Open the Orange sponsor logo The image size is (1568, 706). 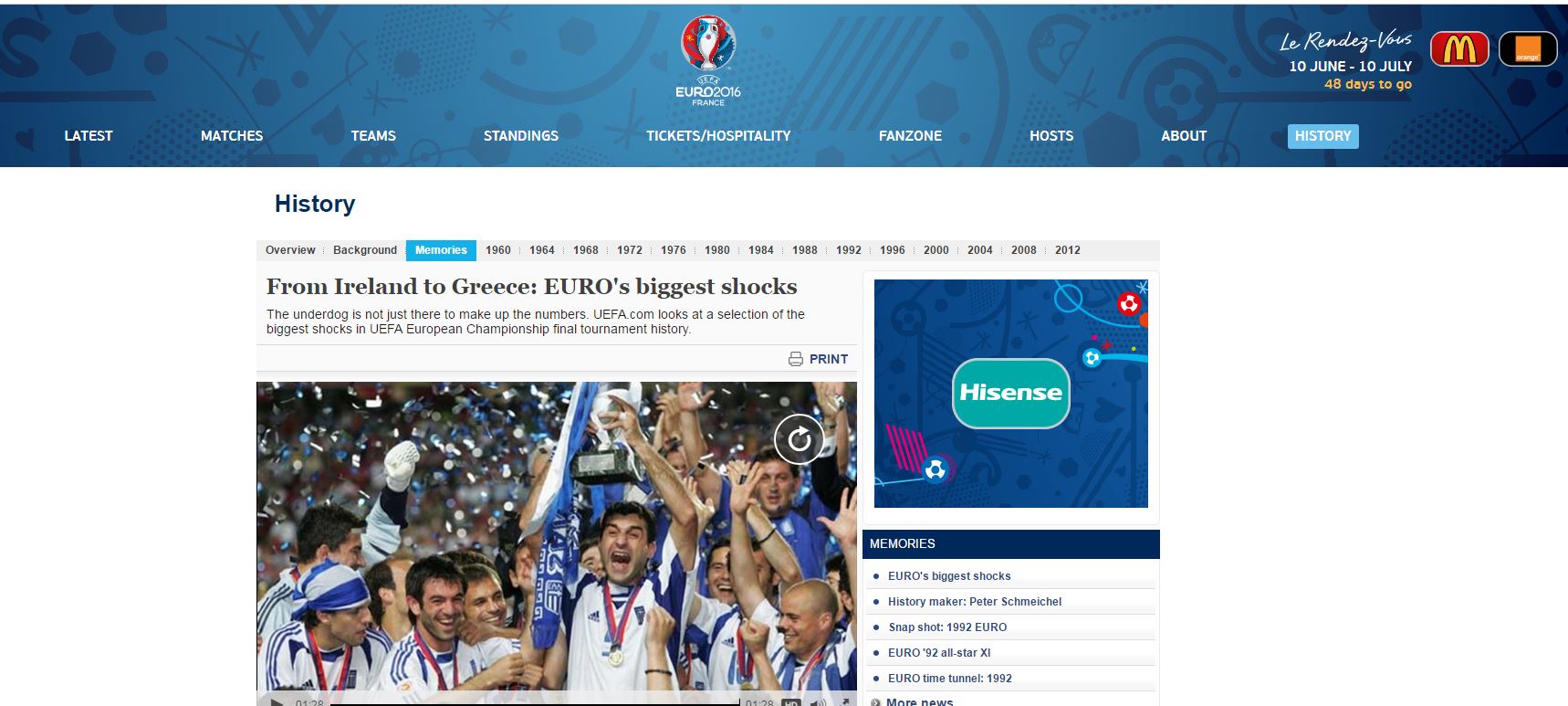1528,49
